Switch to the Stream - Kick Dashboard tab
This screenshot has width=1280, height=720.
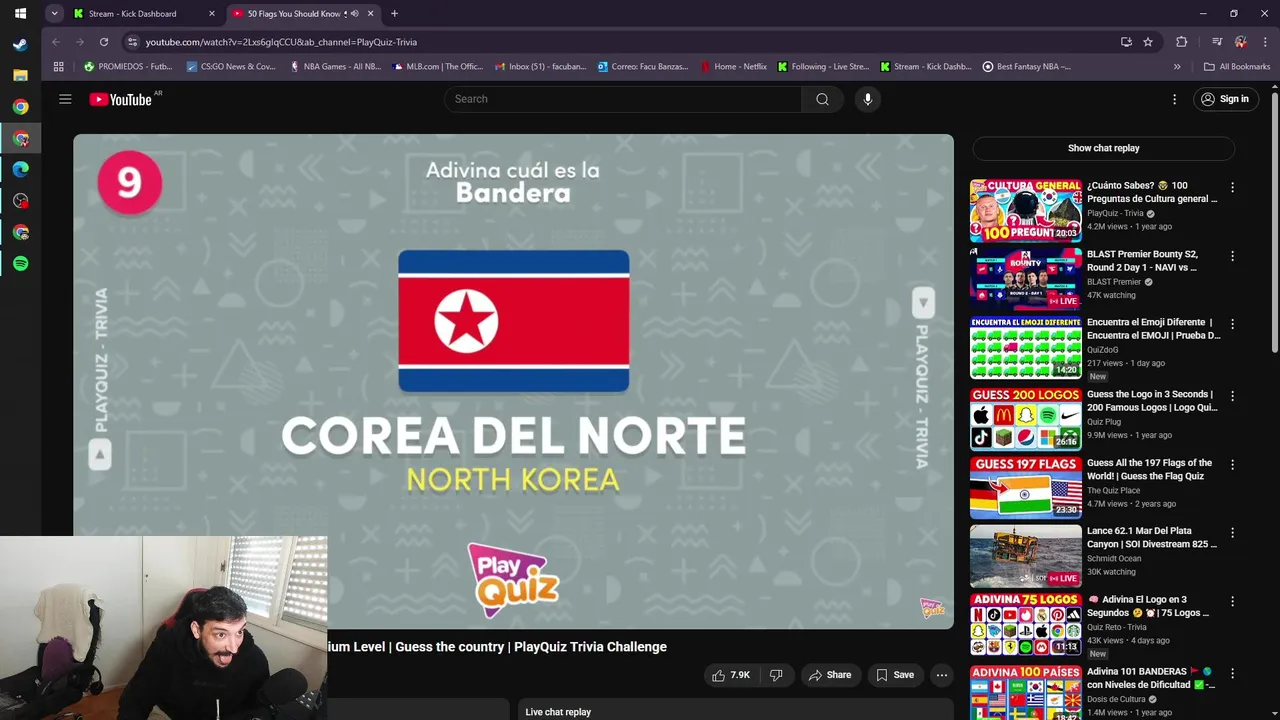tap(144, 14)
